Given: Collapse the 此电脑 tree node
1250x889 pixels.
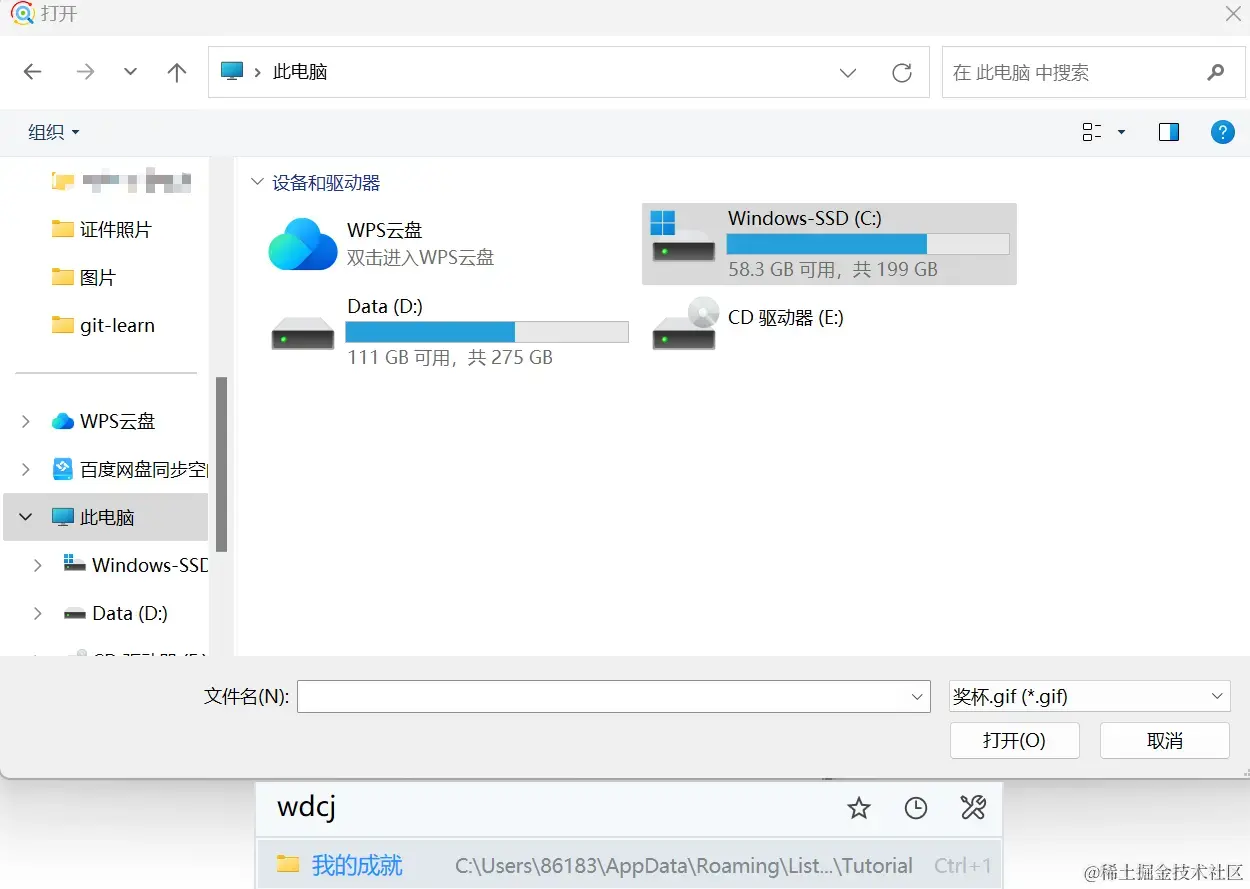Looking at the screenshot, I should (26, 517).
